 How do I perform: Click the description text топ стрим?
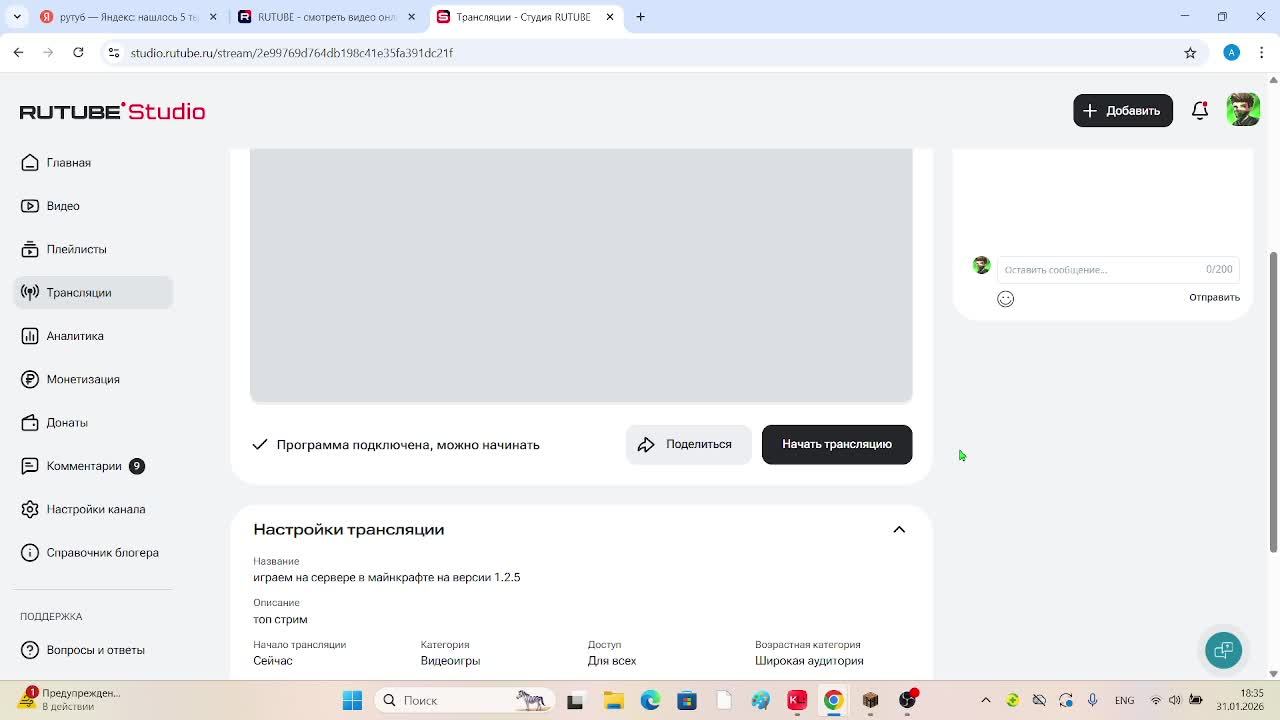pos(280,620)
